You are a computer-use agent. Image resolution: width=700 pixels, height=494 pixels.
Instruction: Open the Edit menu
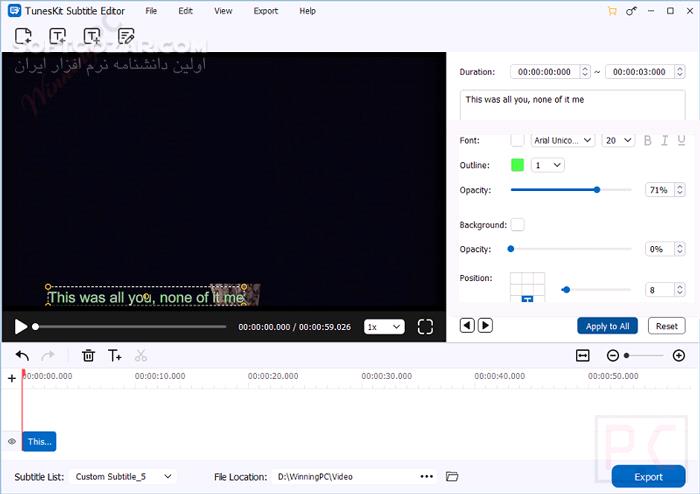pos(185,11)
